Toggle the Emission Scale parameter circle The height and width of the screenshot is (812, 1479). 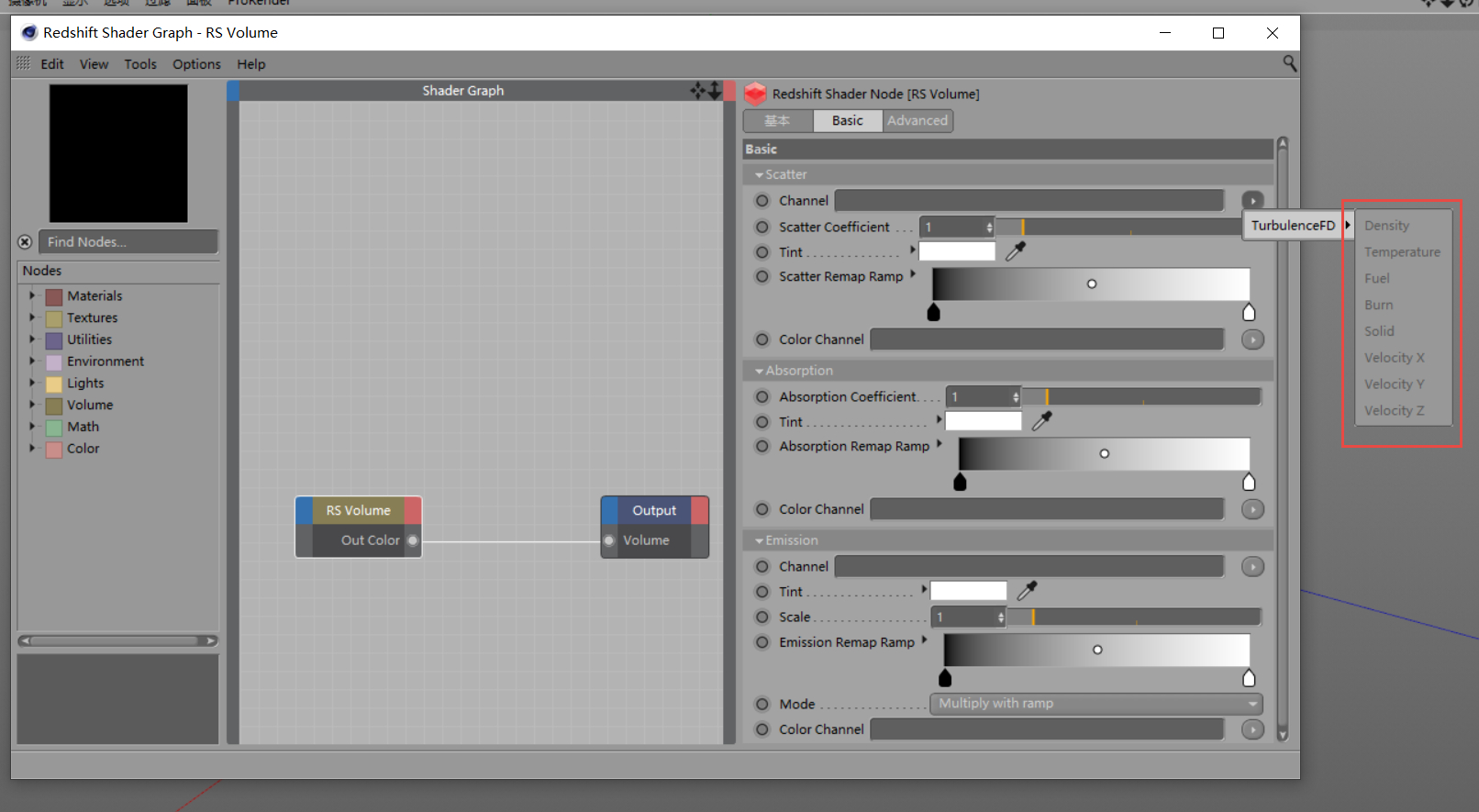[762, 617]
